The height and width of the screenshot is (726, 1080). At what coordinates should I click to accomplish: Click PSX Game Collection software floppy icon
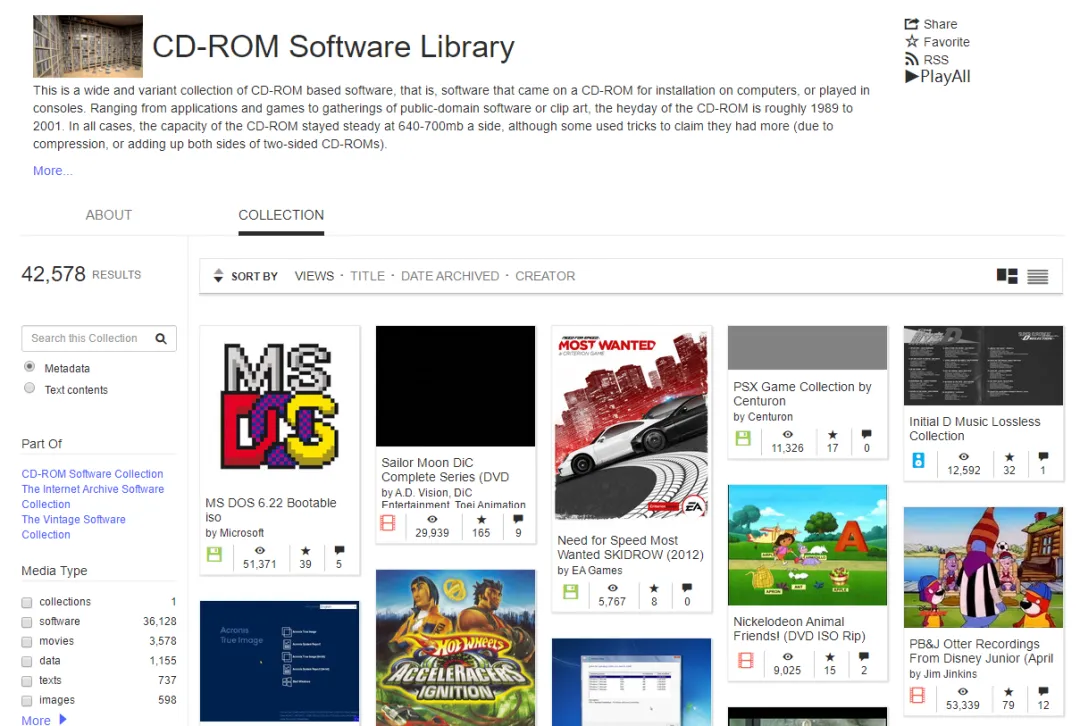pyautogui.click(x=743, y=437)
